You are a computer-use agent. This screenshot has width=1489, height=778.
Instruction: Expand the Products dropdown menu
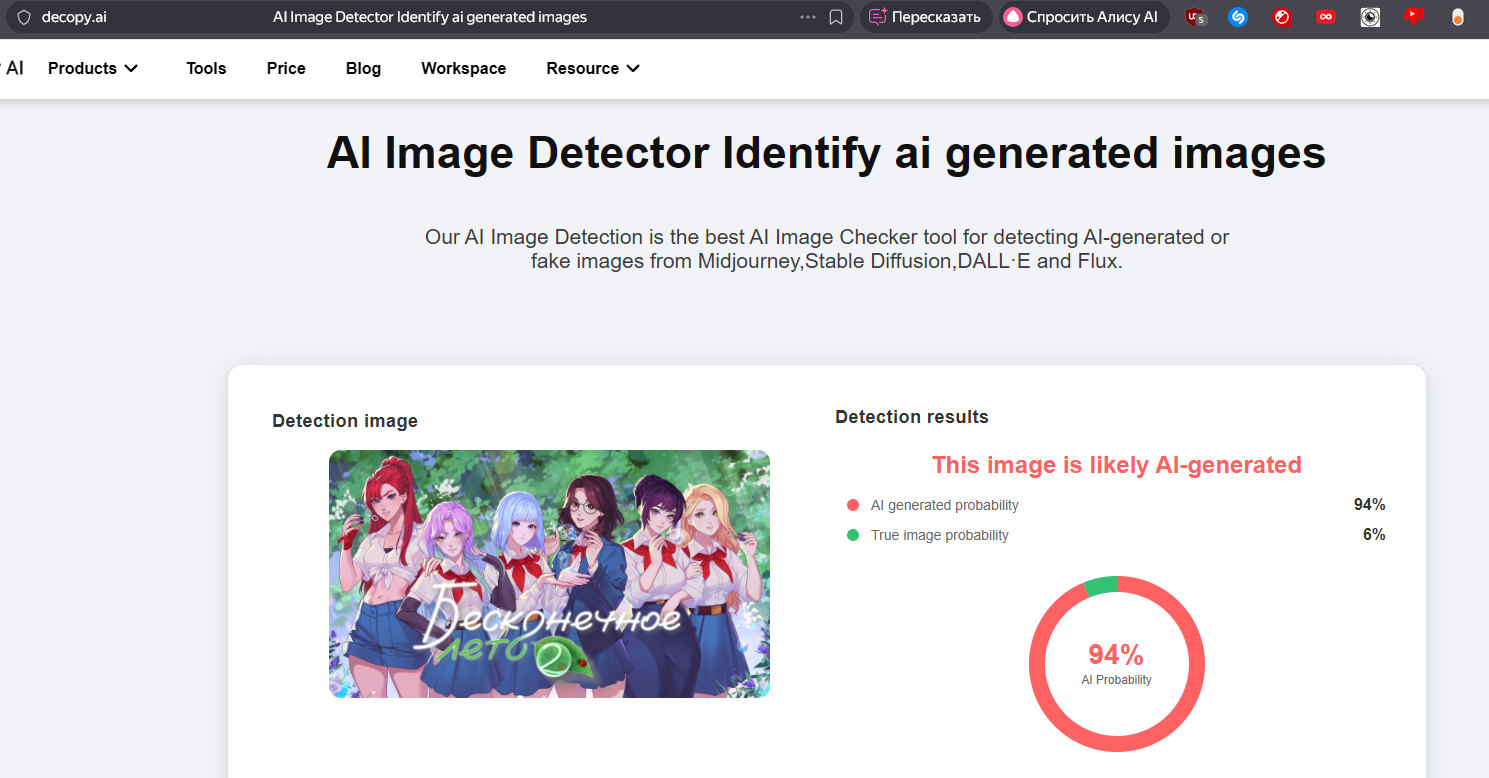(x=93, y=68)
